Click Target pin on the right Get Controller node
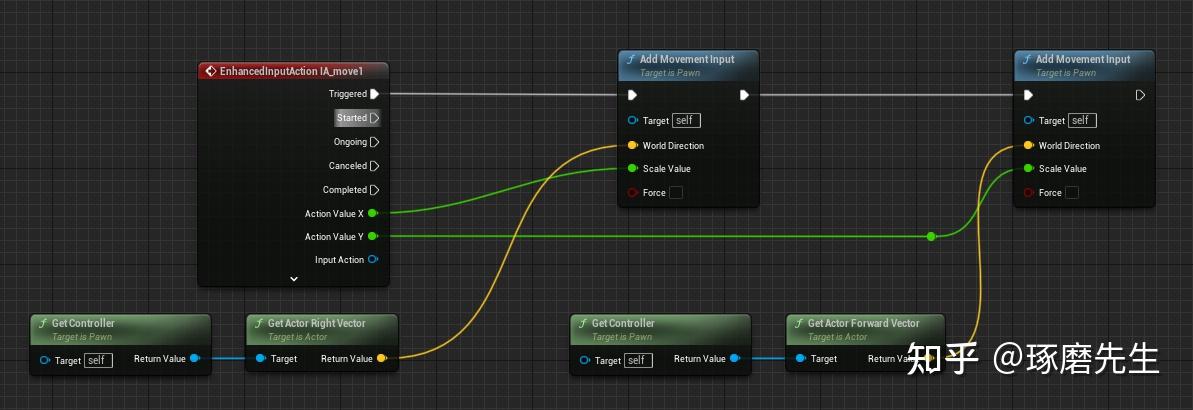 coord(584,361)
